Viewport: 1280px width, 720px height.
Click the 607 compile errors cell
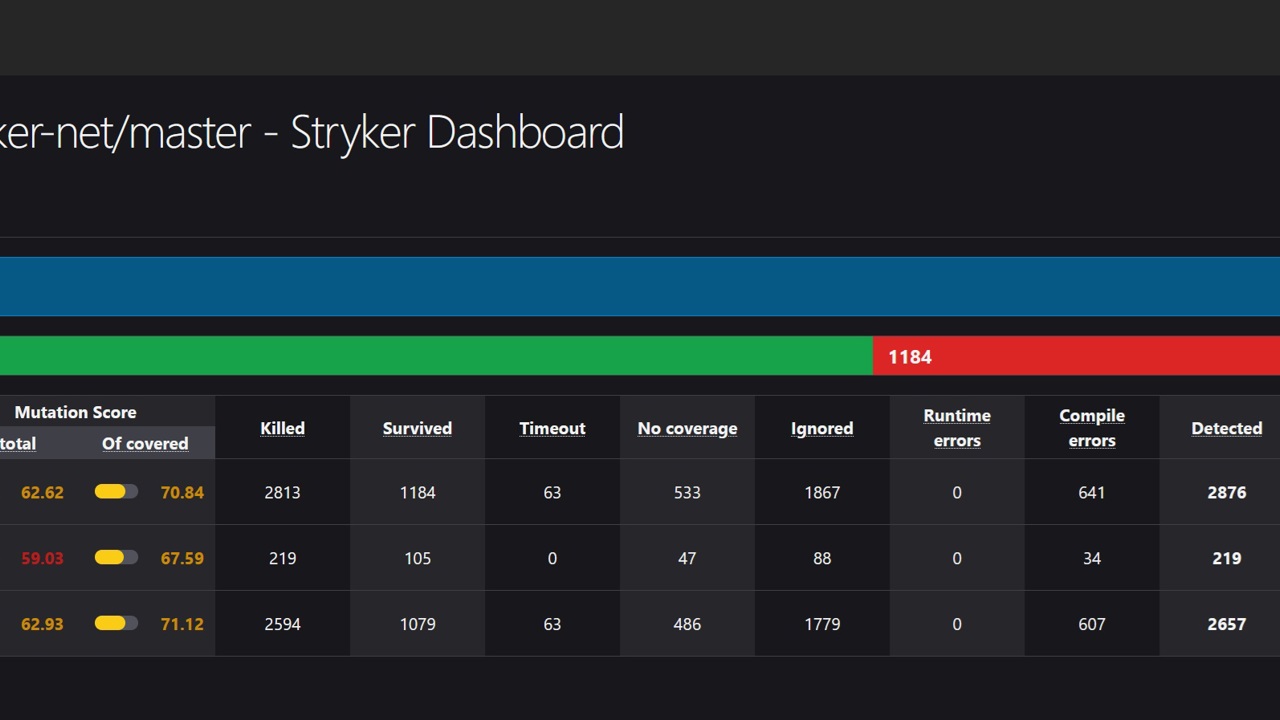(1092, 624)
